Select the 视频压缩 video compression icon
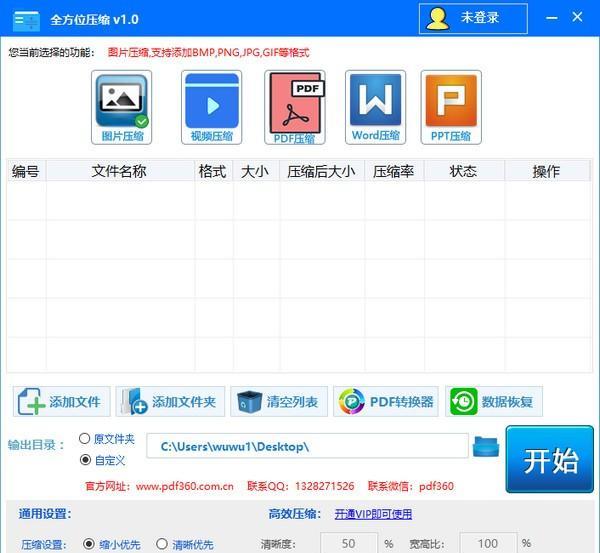600x553 pixels. coord(212,107)
